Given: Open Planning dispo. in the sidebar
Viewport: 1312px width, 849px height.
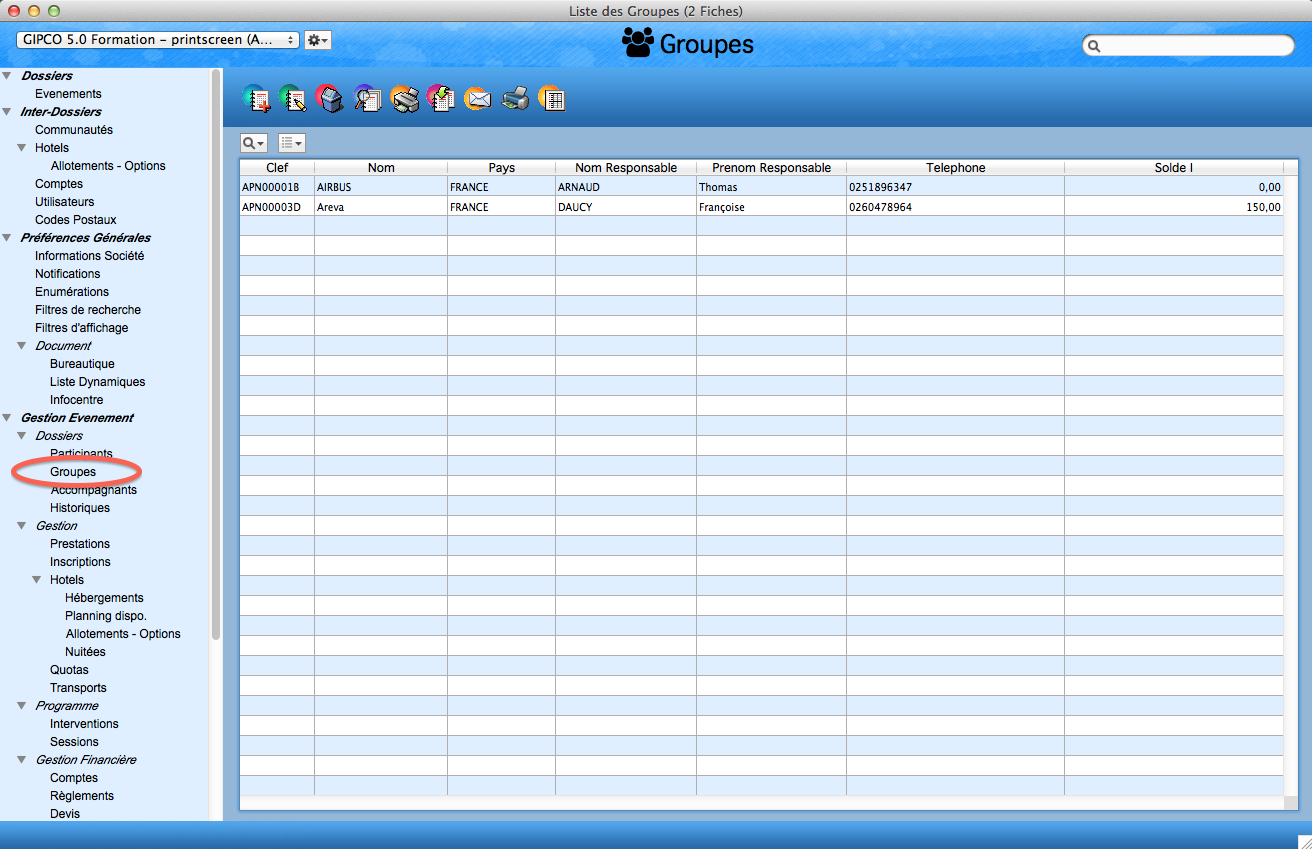Looking at the screenshot, I should coord(106,616).
